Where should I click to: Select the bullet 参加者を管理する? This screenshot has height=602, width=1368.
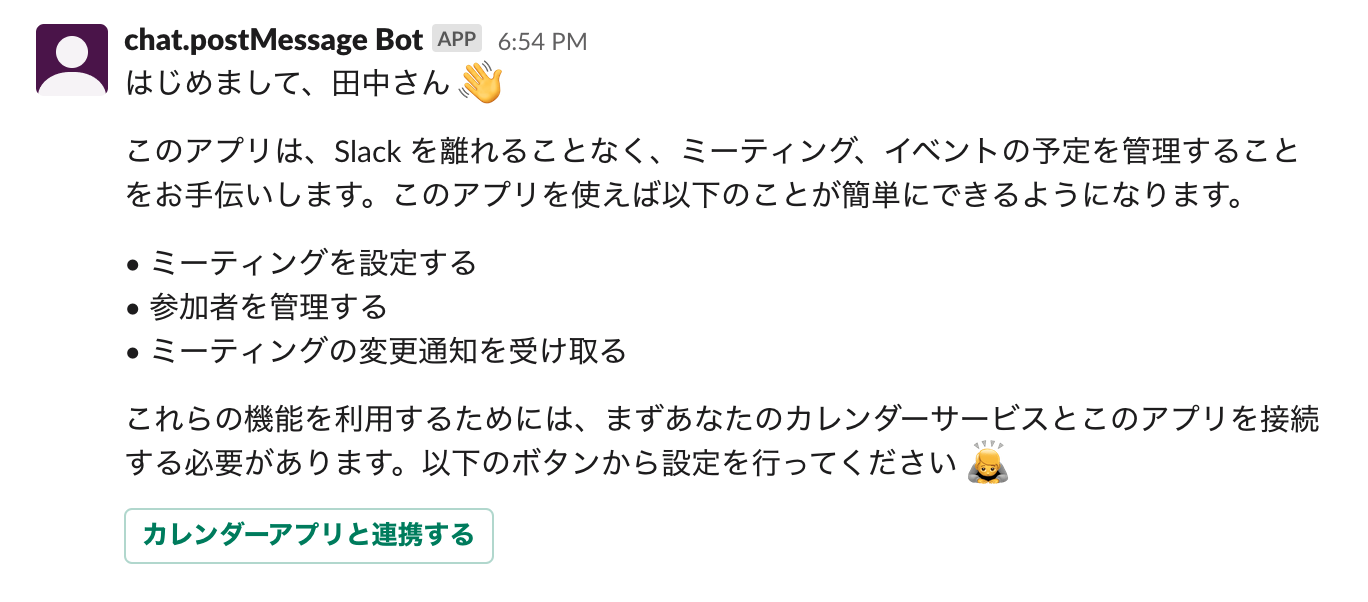tap(270, 308)
